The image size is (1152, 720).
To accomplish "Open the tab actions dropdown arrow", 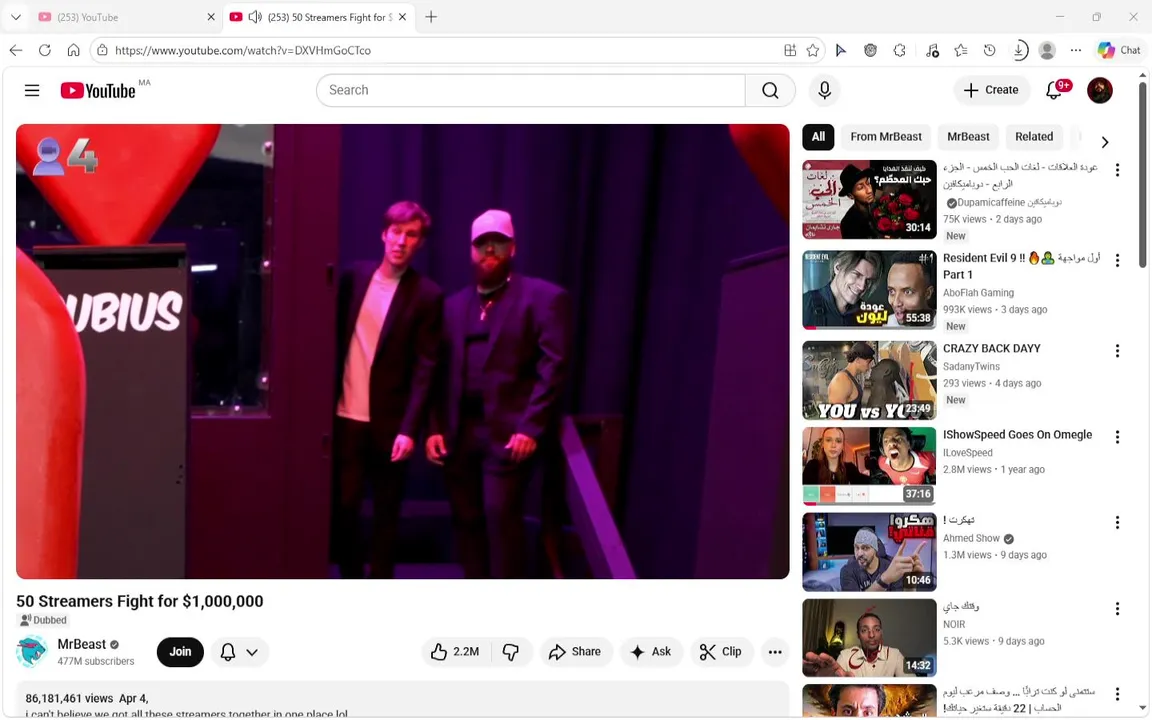I will [15, 17].
